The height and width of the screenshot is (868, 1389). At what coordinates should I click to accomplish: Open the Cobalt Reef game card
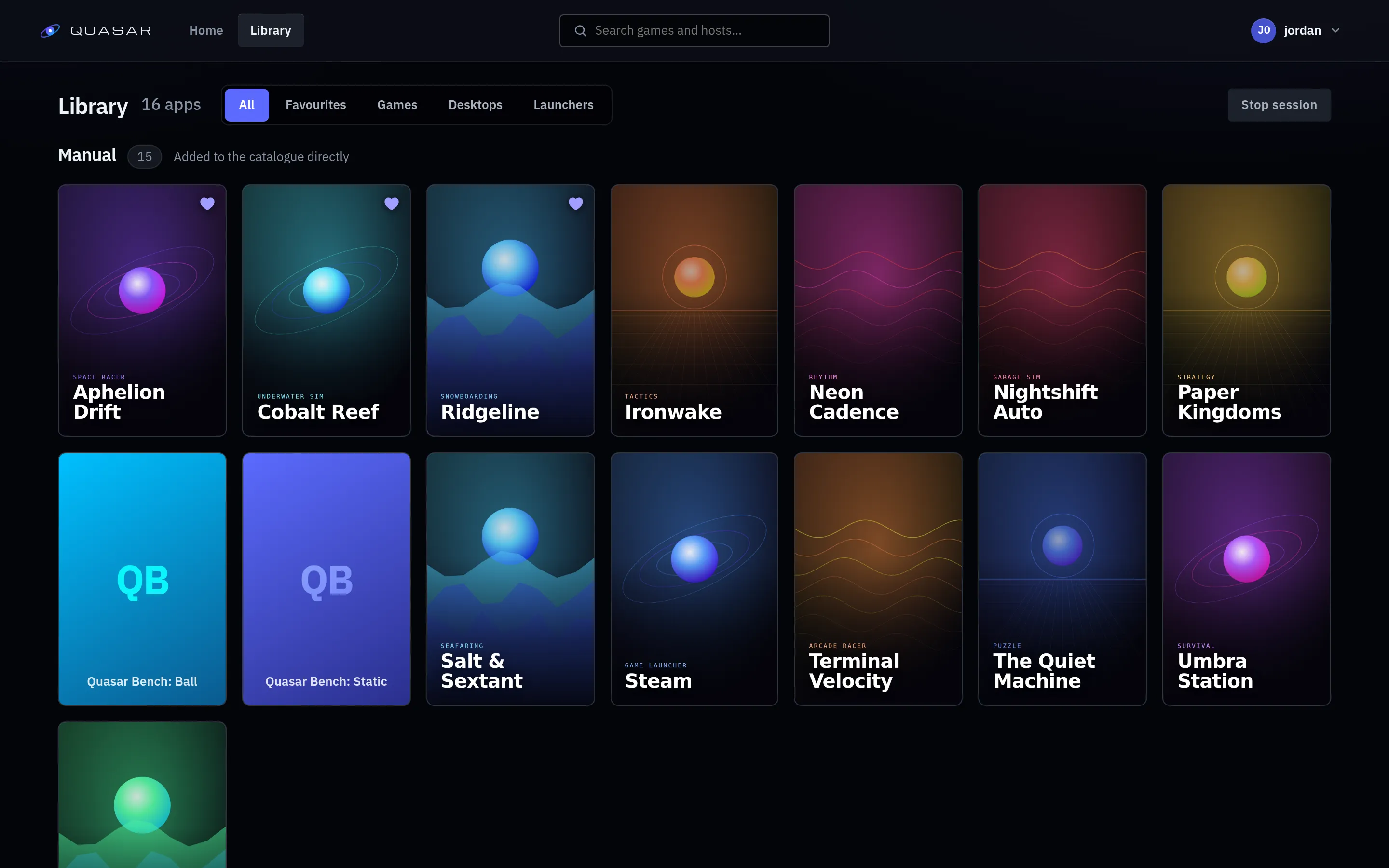(x=327, y=310)
